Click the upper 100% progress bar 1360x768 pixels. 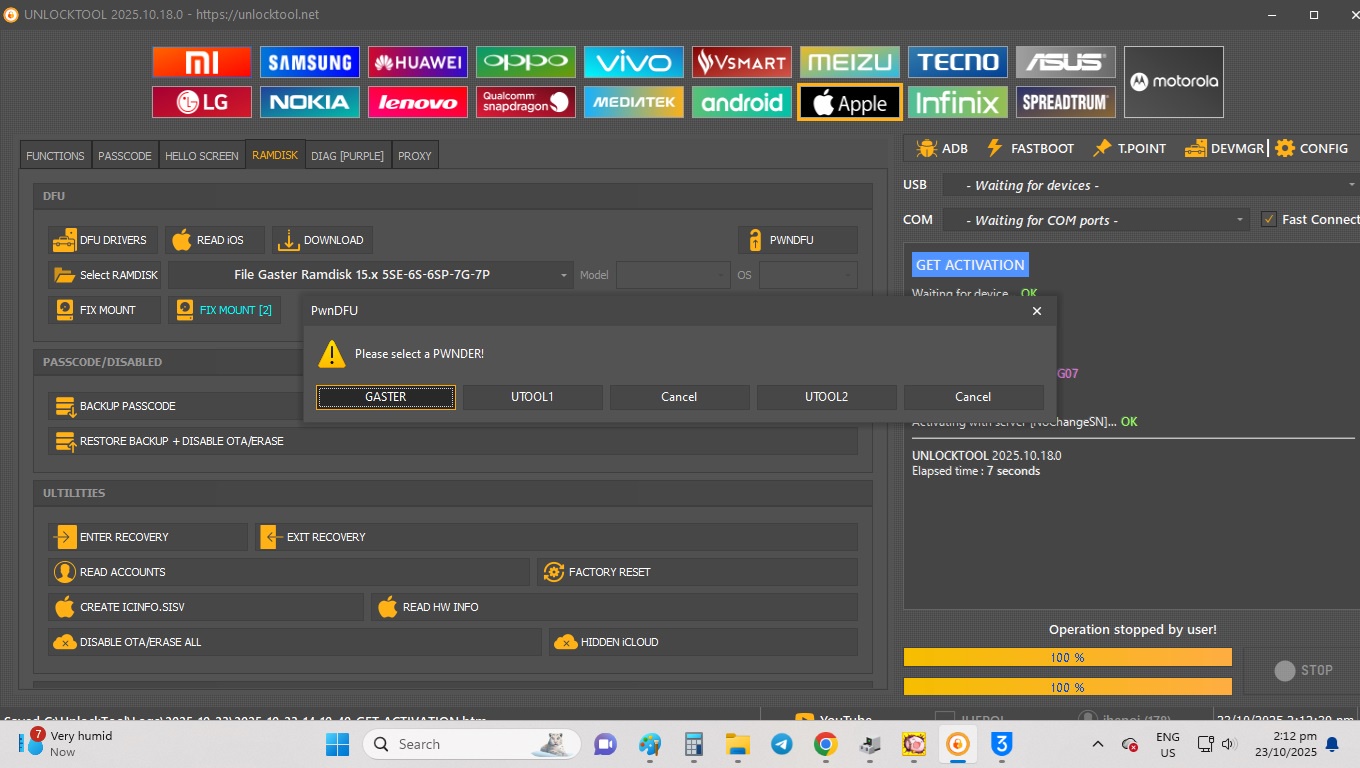1067,657
